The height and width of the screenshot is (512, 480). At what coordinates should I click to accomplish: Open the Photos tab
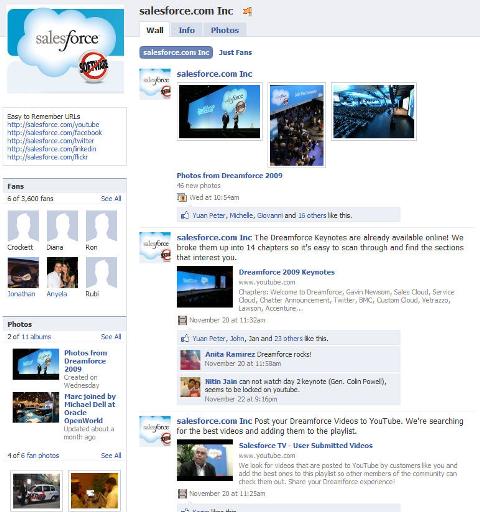[x=225, y=30]
